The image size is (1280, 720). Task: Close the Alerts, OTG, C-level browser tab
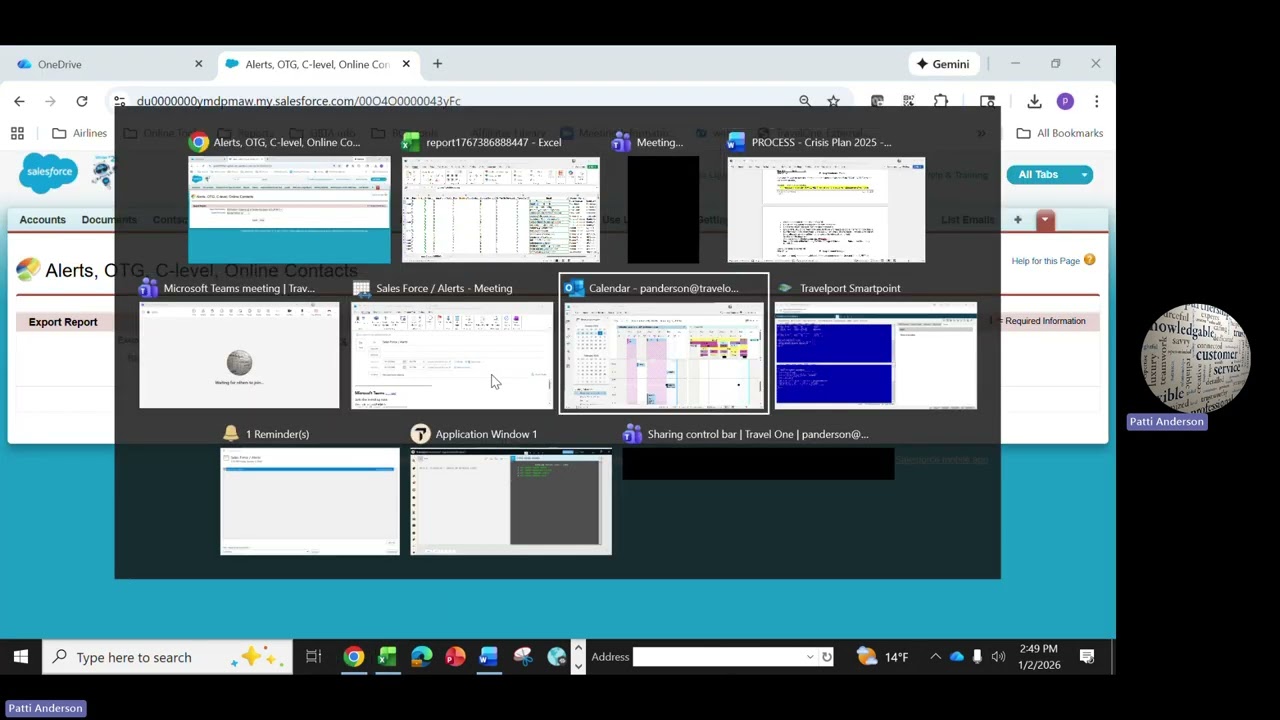(x=406, y=64)
